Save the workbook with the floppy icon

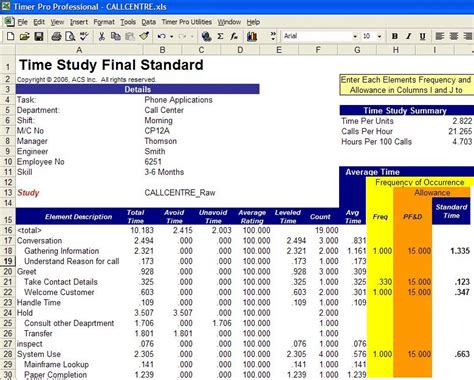[39, 36]
